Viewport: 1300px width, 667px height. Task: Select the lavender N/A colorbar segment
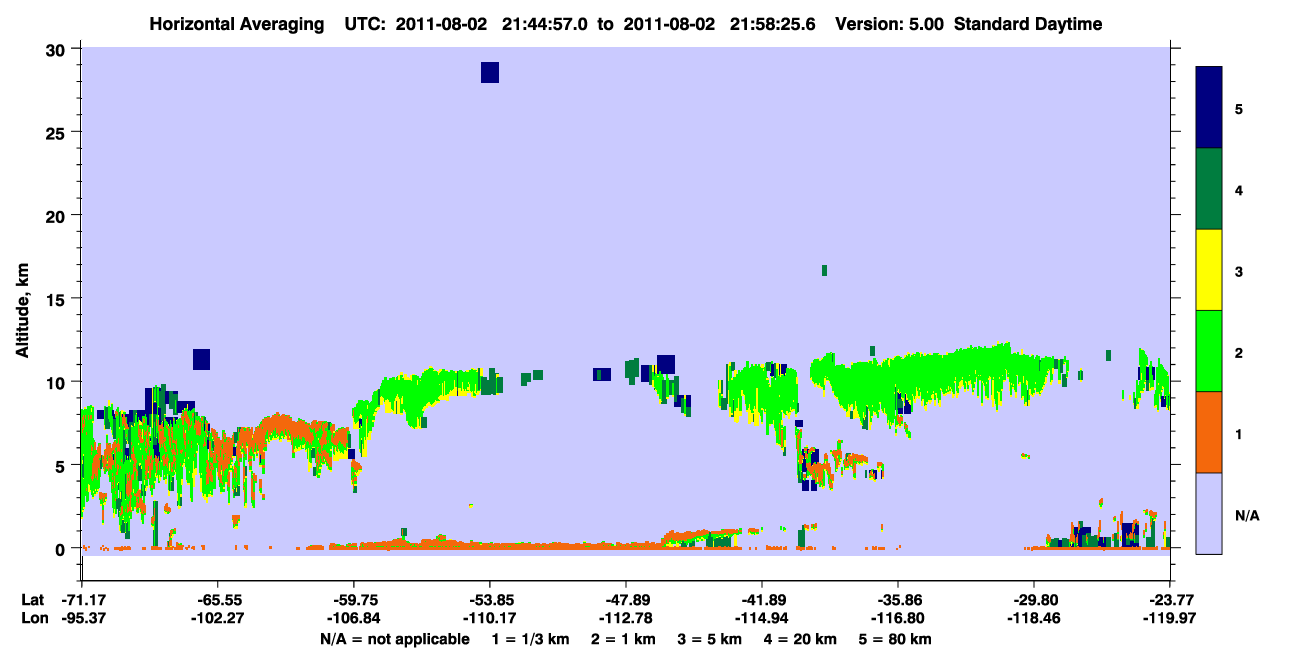(x=1209, y=513)
